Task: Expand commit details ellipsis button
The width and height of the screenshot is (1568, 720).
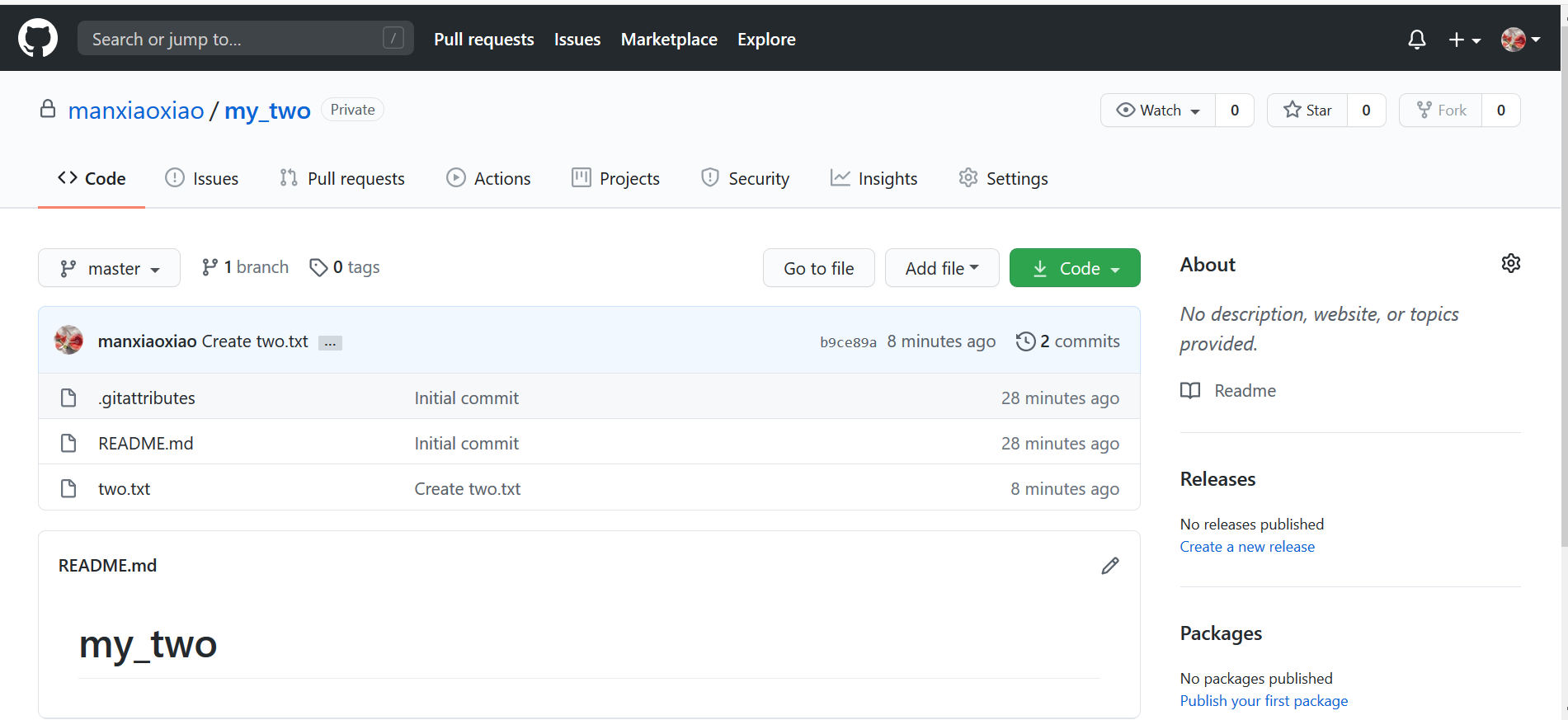Action: click(330, 343)
